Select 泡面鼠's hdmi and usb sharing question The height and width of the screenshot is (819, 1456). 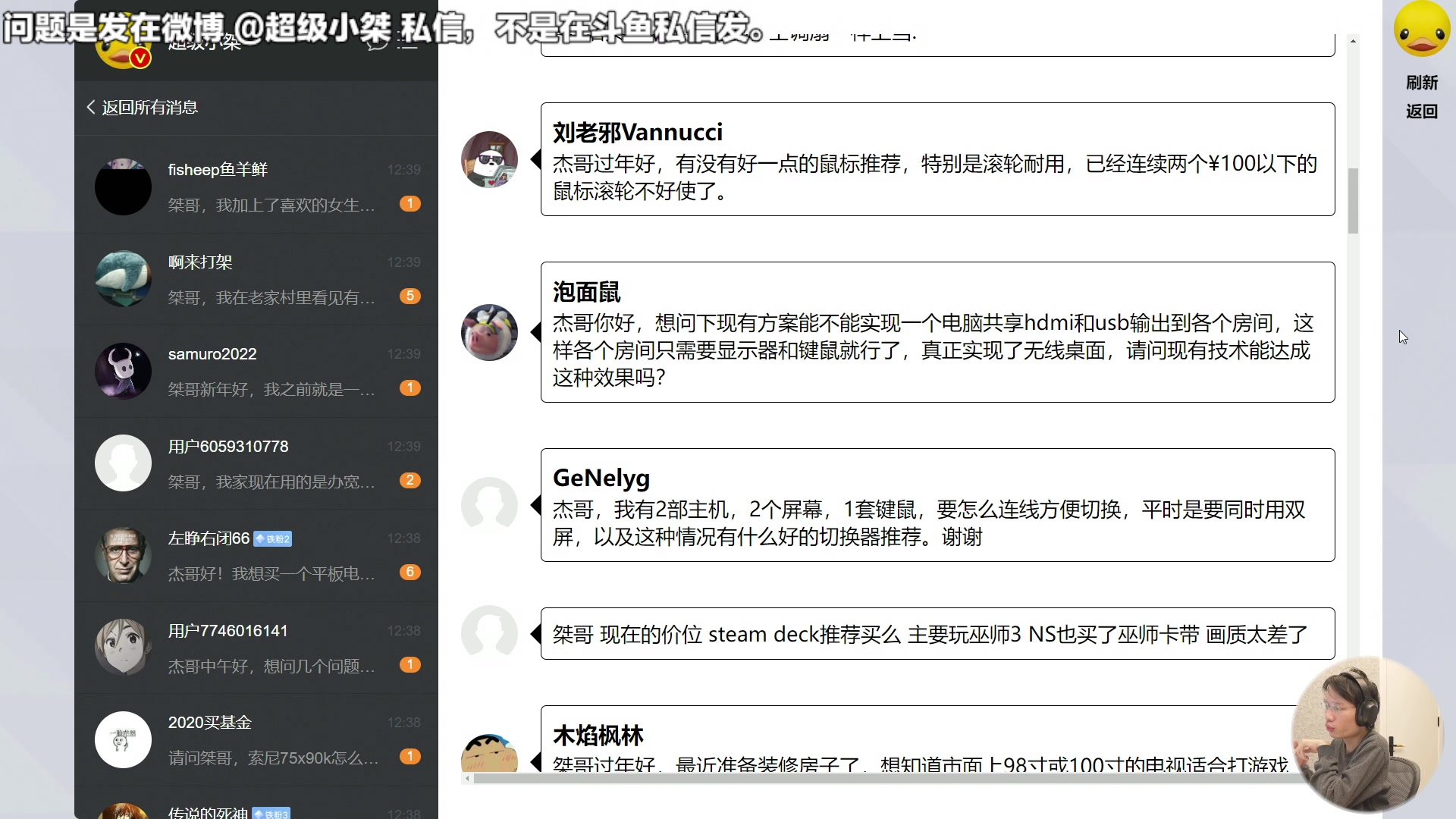point(937,332)
